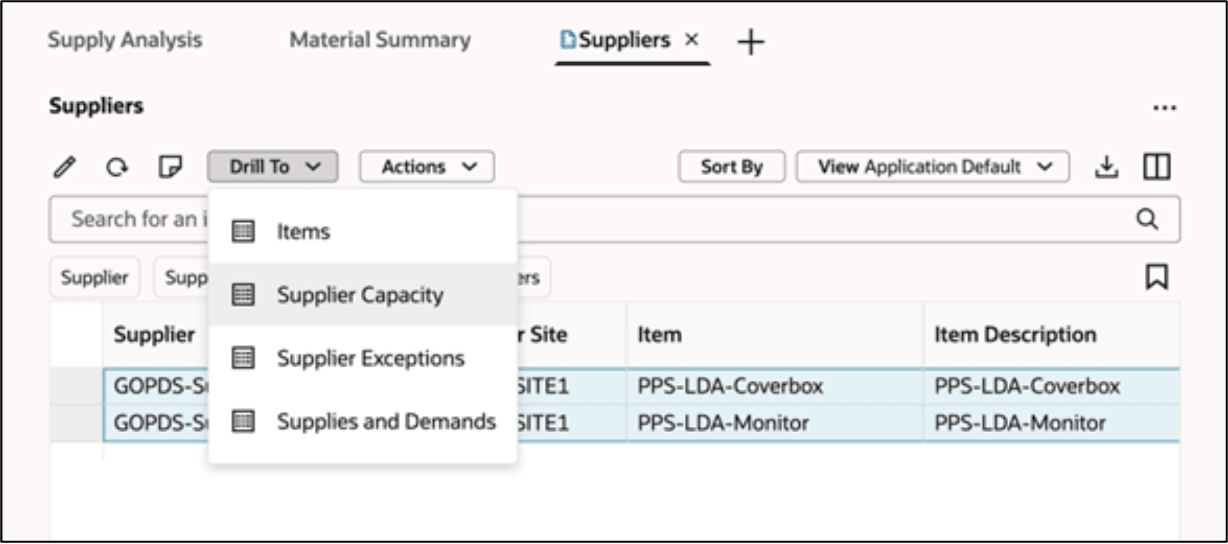This screenshot has height=544, width=1228.
Task: Toggle the column layout panel icon
Action: tap(1157, 167)
